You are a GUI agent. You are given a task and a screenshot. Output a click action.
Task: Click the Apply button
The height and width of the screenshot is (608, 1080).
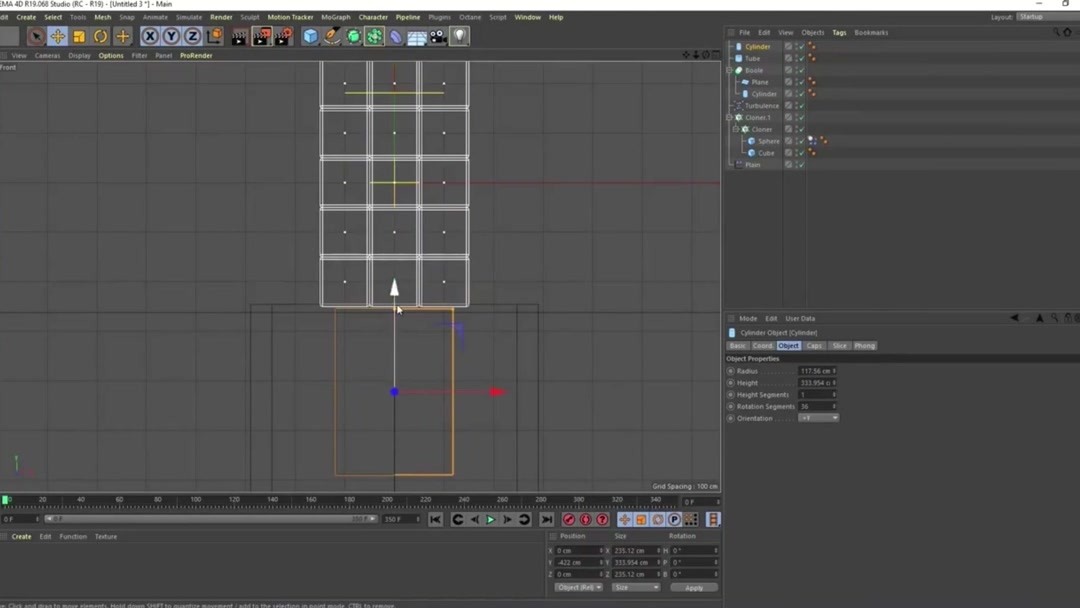coord(693,588)
